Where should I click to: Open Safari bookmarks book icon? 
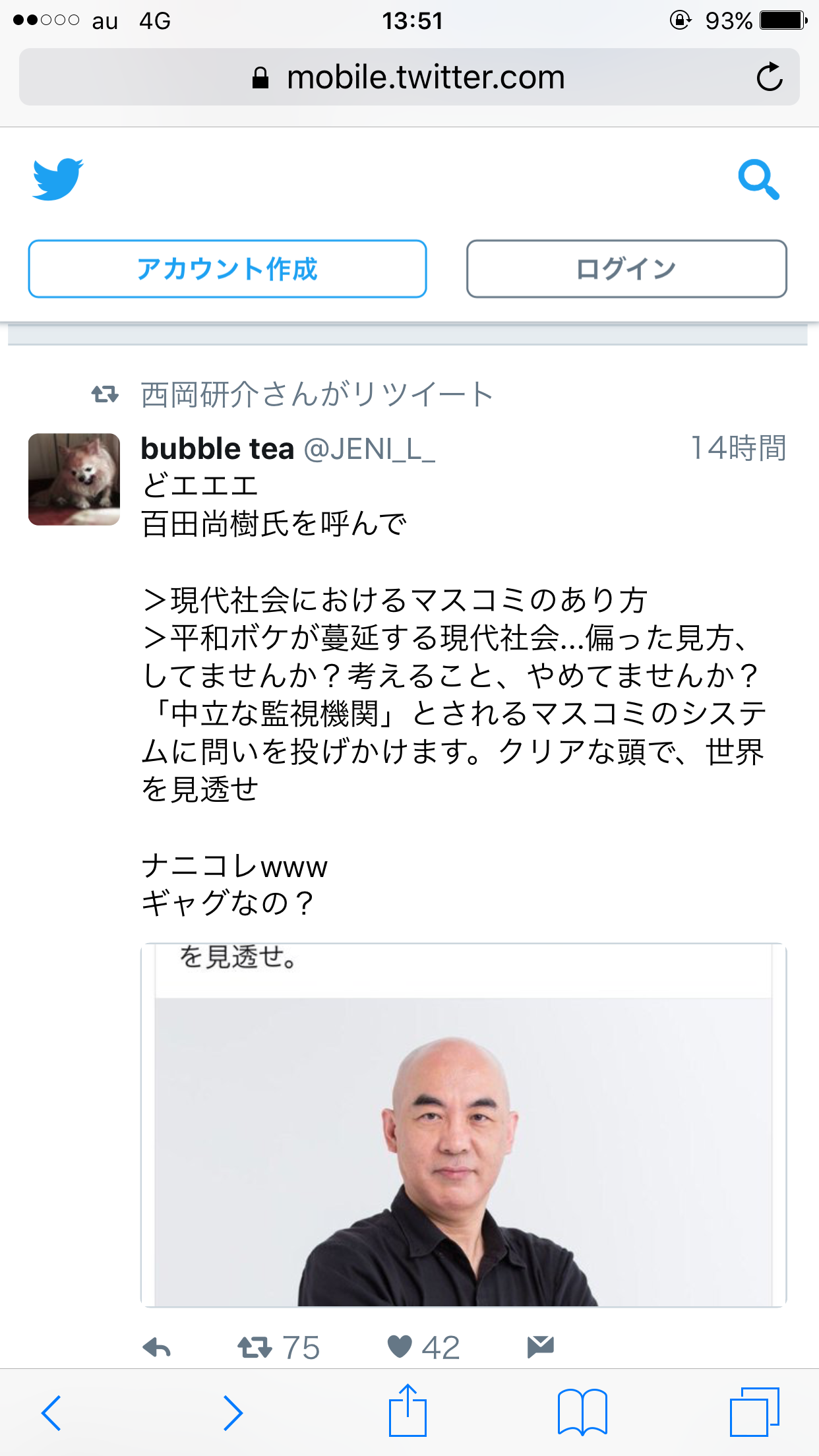pyautogui.click(x=582, y=1412)
